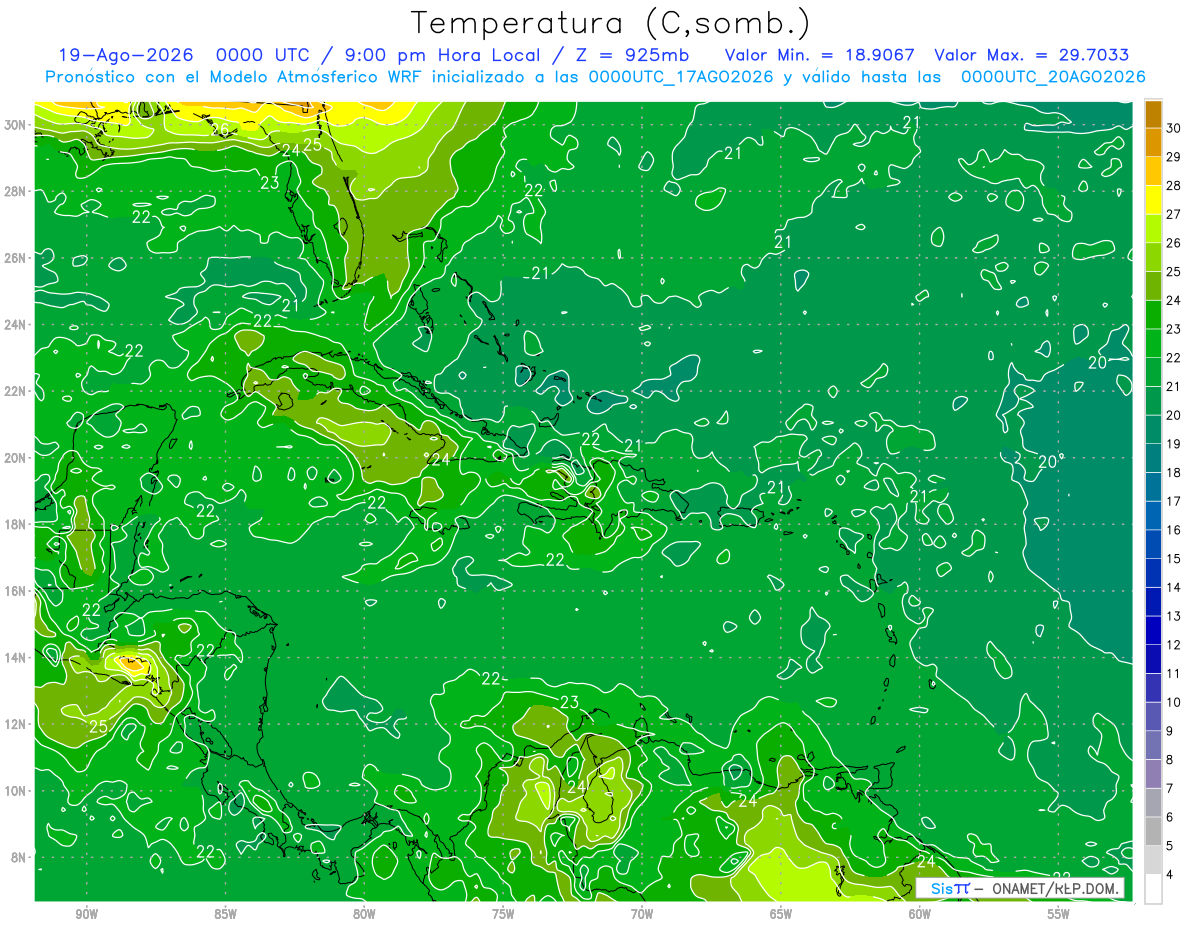The image size is (1200, 927).
Task: Click color bar scale value "13"
Action: coord(1175,616)
